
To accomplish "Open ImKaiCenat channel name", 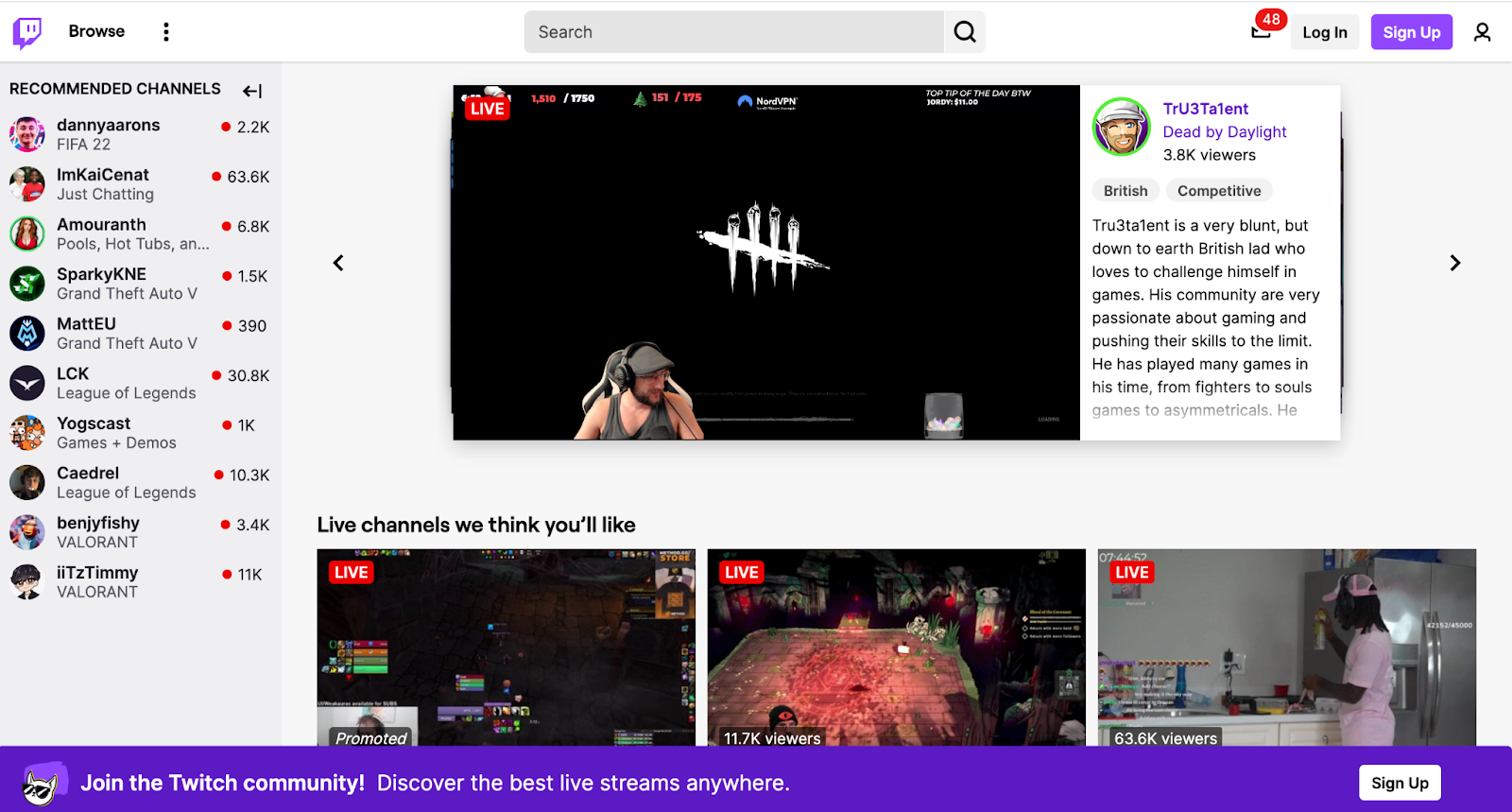I will coord(103,175).
